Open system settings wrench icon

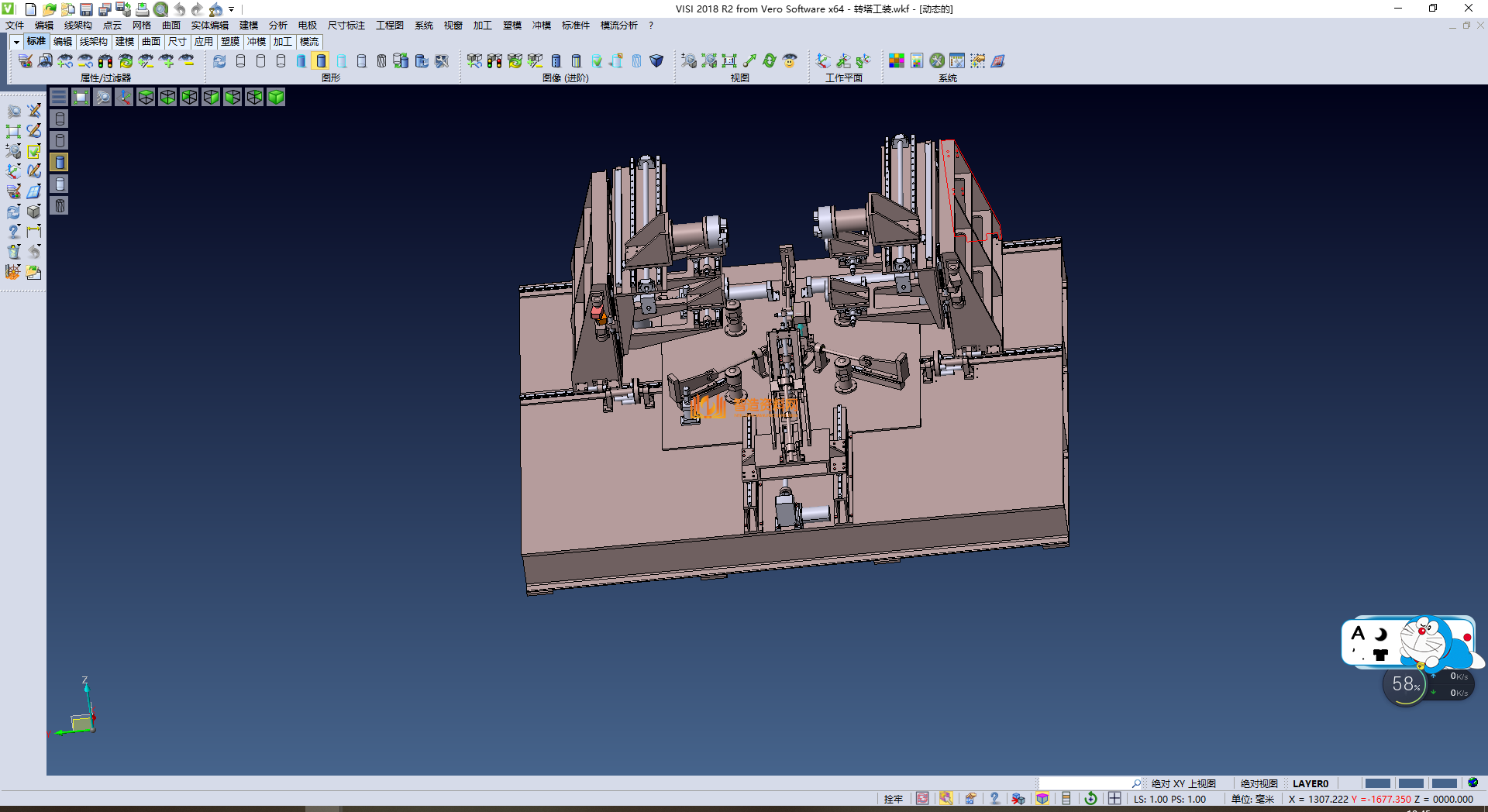click(x=937, y=61)
